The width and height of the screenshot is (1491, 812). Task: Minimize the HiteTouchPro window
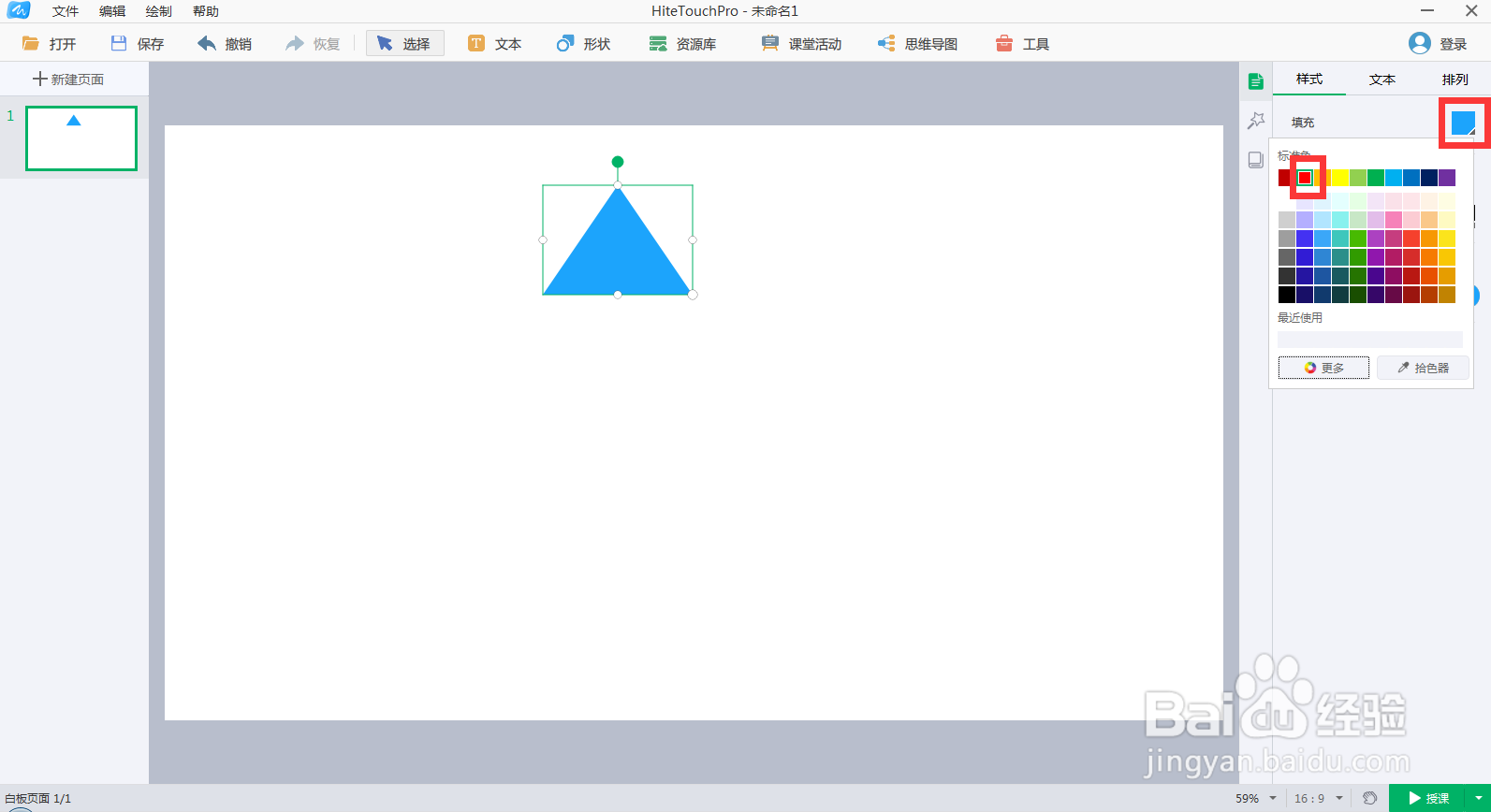[1427, 11]
